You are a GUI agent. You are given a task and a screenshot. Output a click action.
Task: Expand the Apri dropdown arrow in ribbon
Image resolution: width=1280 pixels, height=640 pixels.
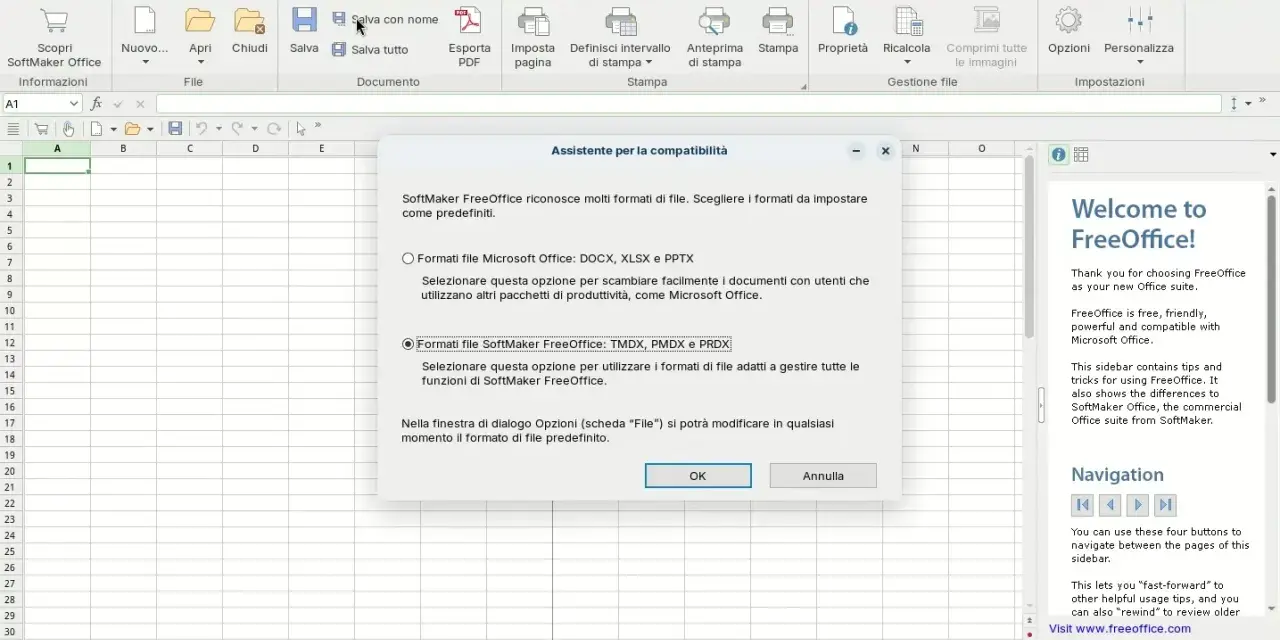coord(200,62)
